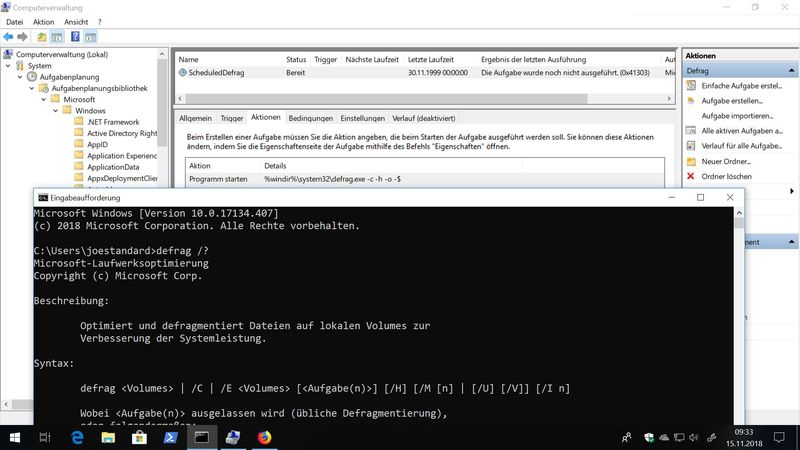Open the notification center icon
The width and height of the screenshot is (800, 450).
click(x=779, y=437)
